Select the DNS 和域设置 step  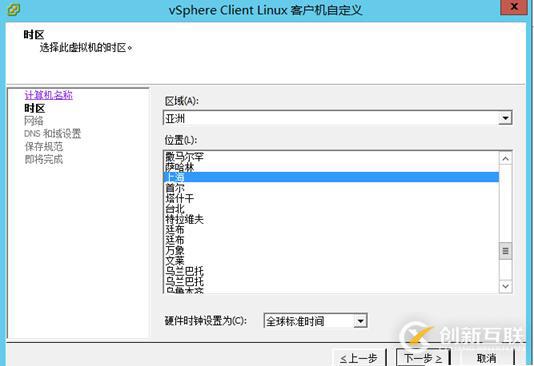(52, 133)
